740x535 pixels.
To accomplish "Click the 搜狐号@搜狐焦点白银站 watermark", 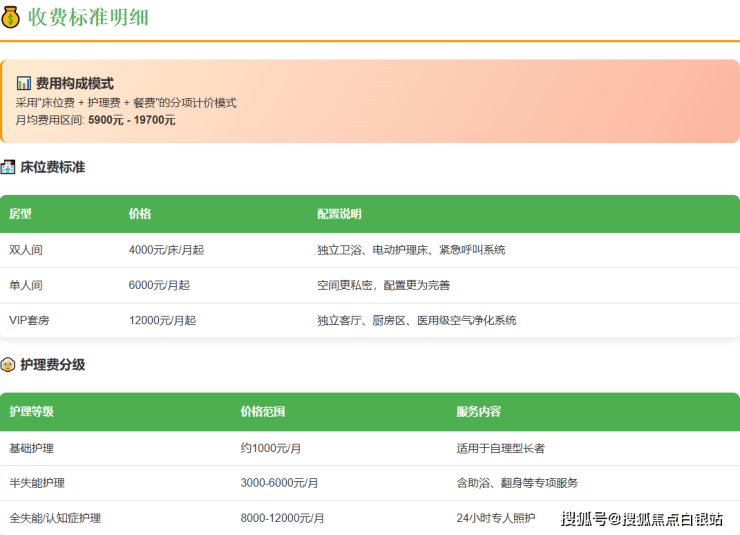I will point(641,518).
